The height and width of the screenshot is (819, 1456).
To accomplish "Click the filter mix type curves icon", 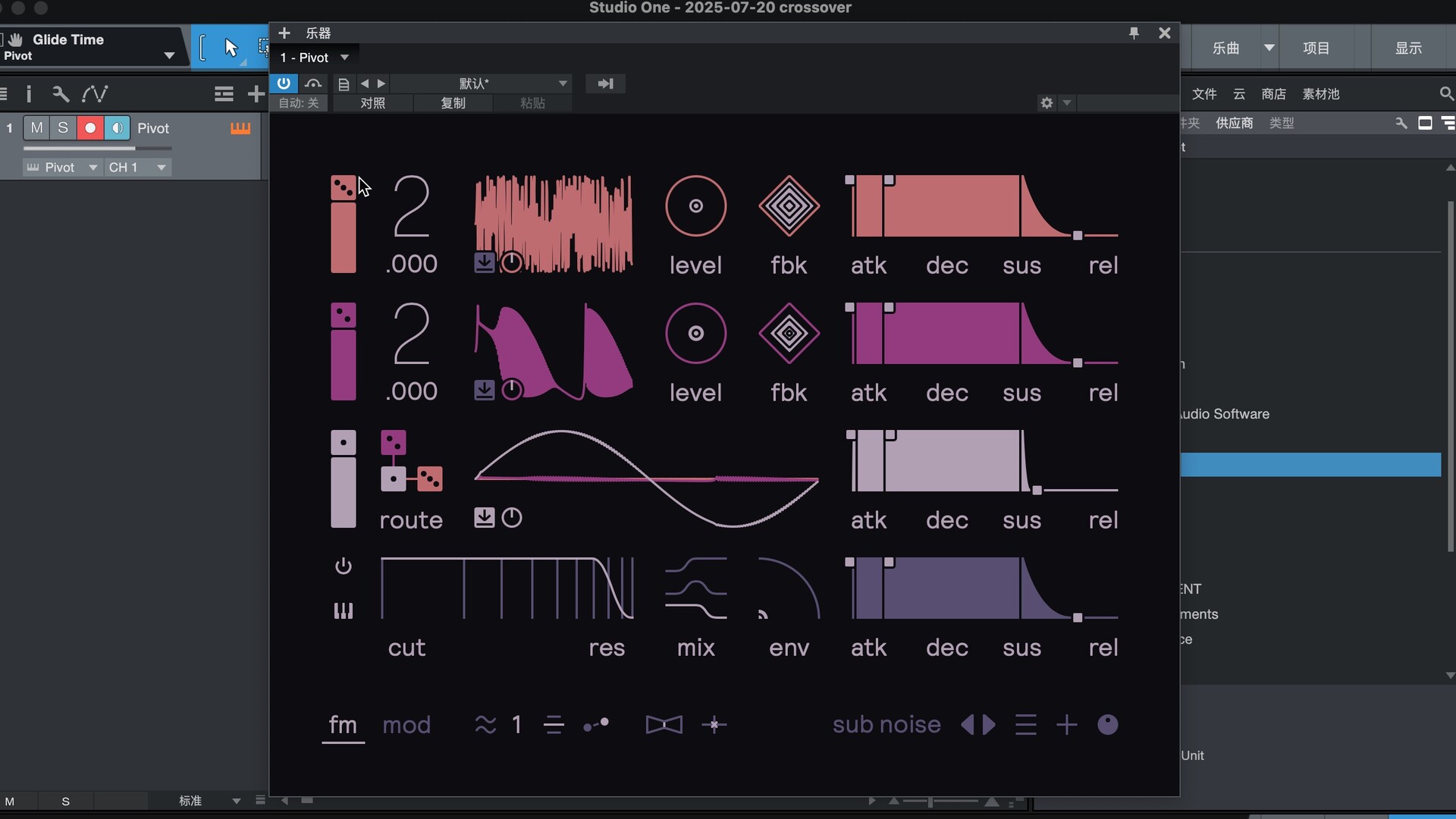I will pos(695,588).
